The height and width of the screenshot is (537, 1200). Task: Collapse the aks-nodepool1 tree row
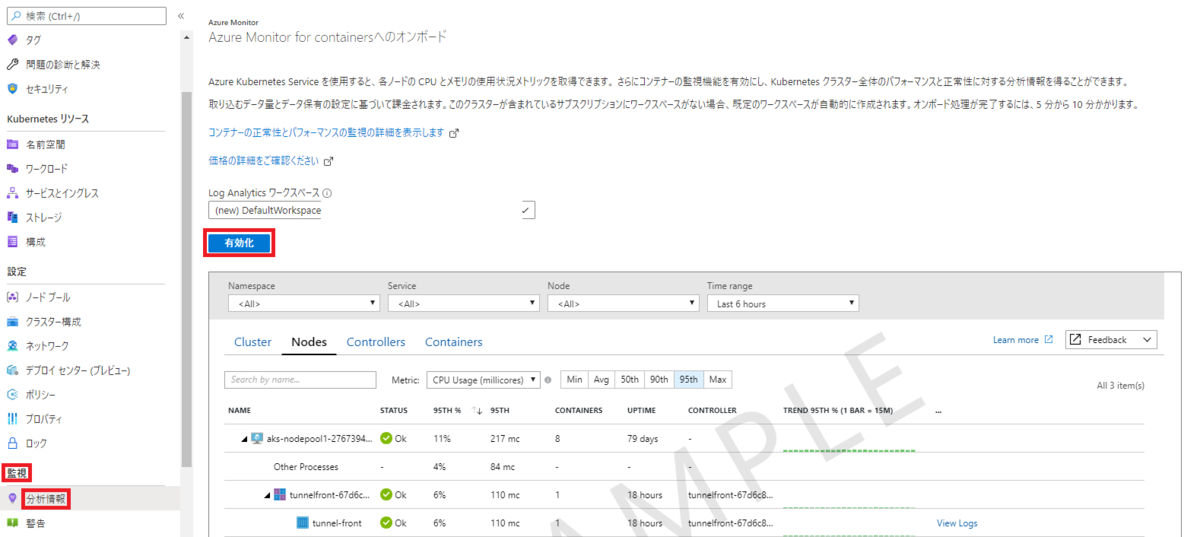pos(244,439)
